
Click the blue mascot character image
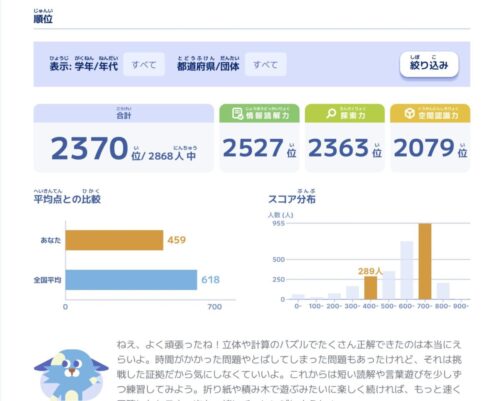[71, 375]
